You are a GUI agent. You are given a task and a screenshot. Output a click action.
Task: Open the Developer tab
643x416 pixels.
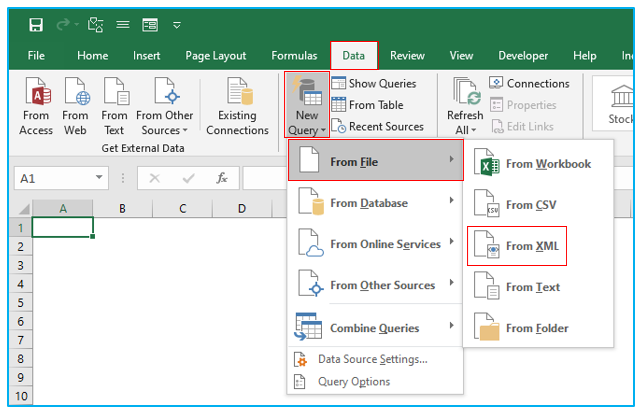pos(523,55)
